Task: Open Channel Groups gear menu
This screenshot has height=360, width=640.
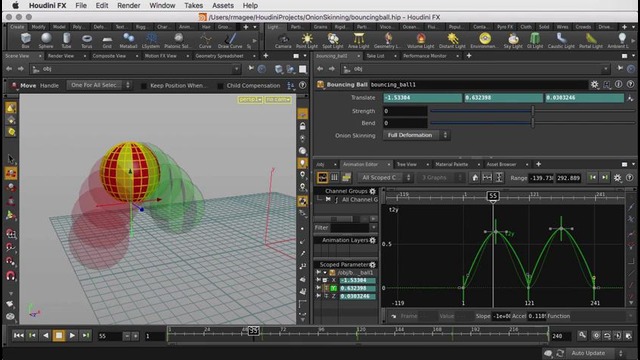Action: coord(372,191)
